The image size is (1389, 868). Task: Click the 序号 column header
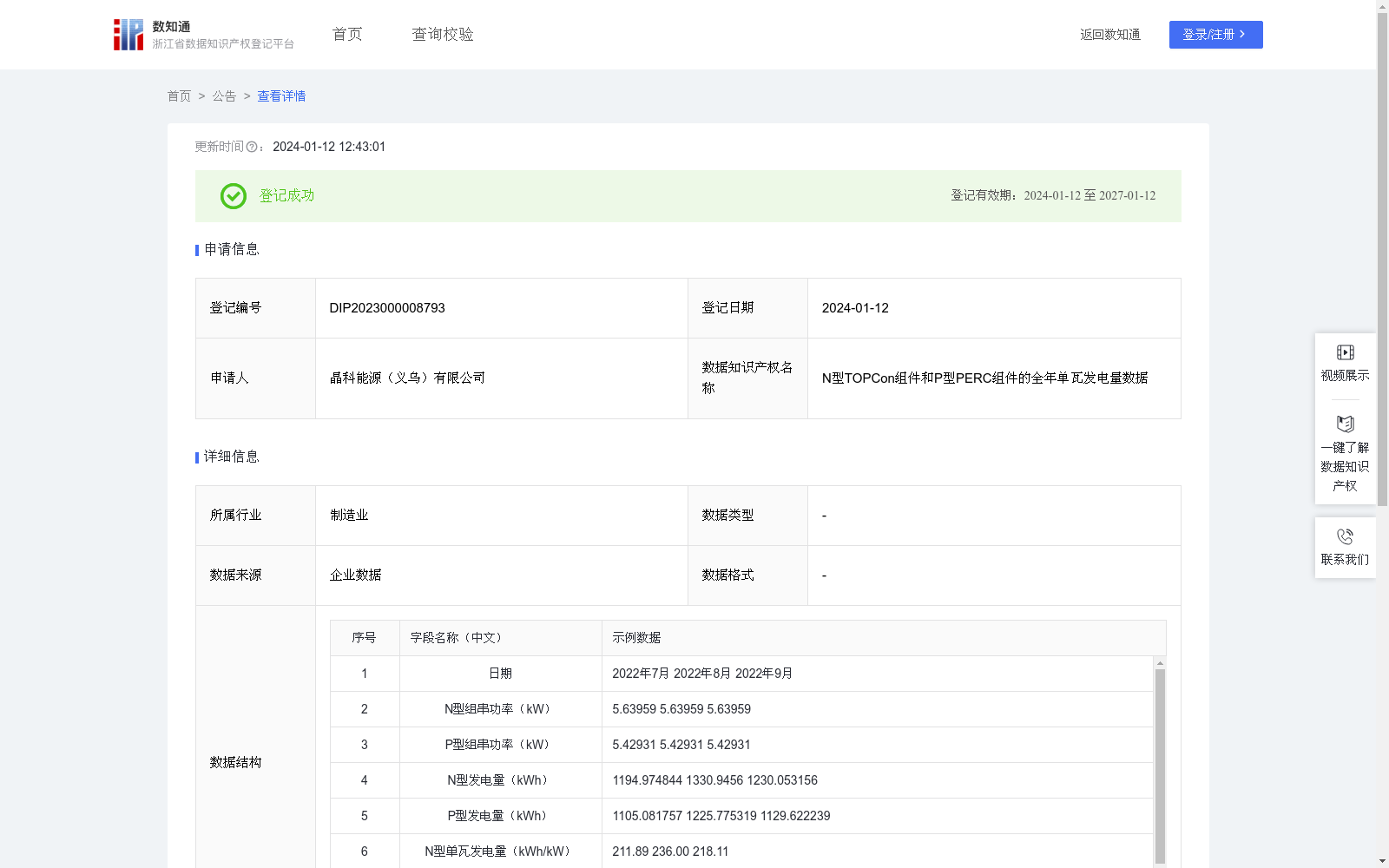pyautogui.click(x=364, y=638)
